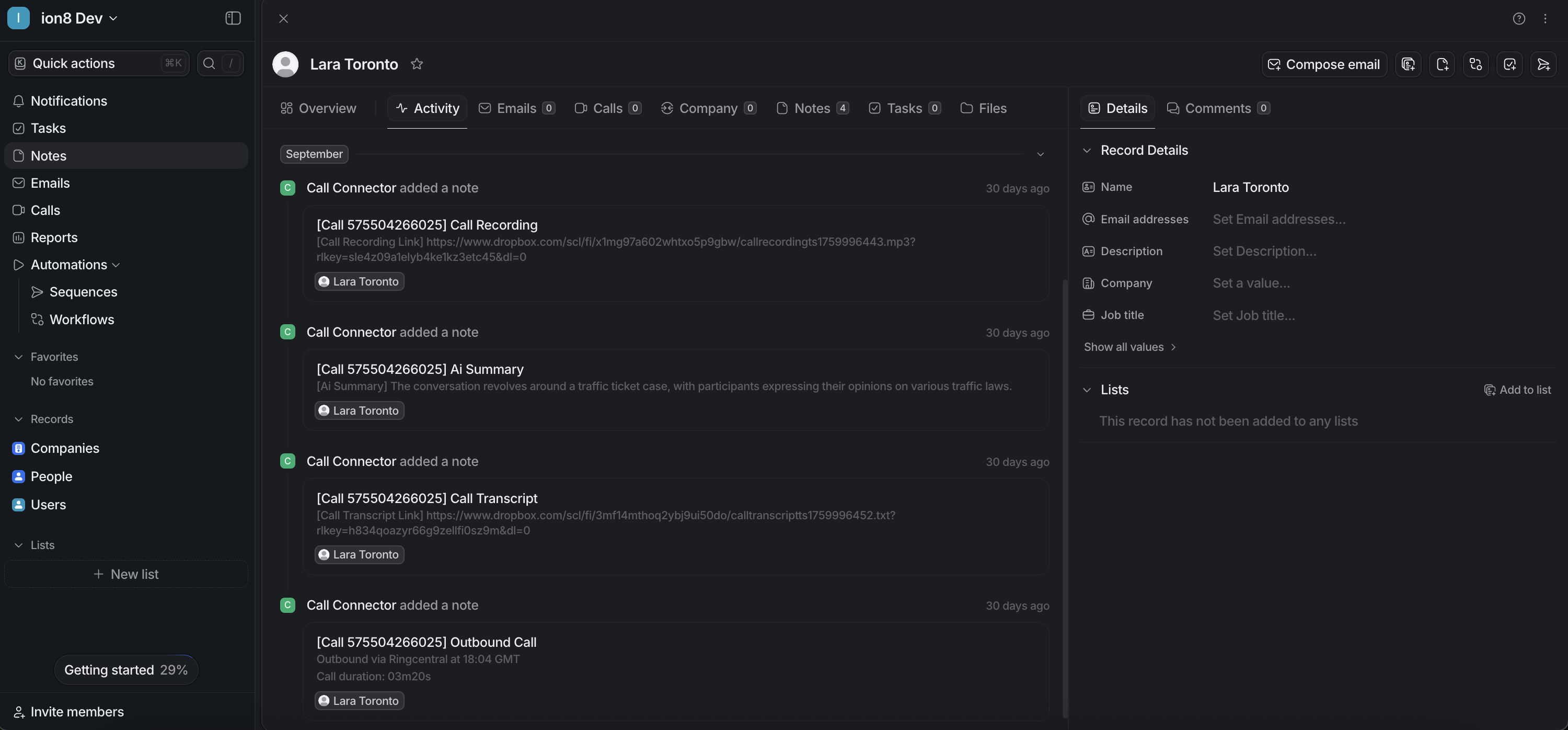Switch to the Notes tab
The image size is (1568, 730).
pyautogui.click(x=812, y=108)
